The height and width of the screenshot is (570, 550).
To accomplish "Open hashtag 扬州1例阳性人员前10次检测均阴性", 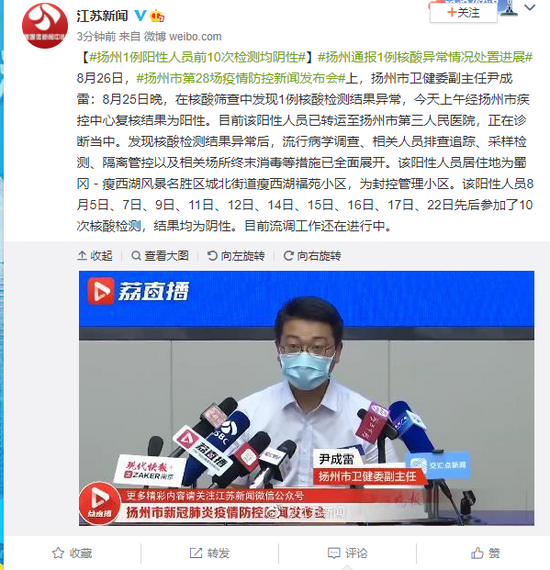I will (197, 57).
